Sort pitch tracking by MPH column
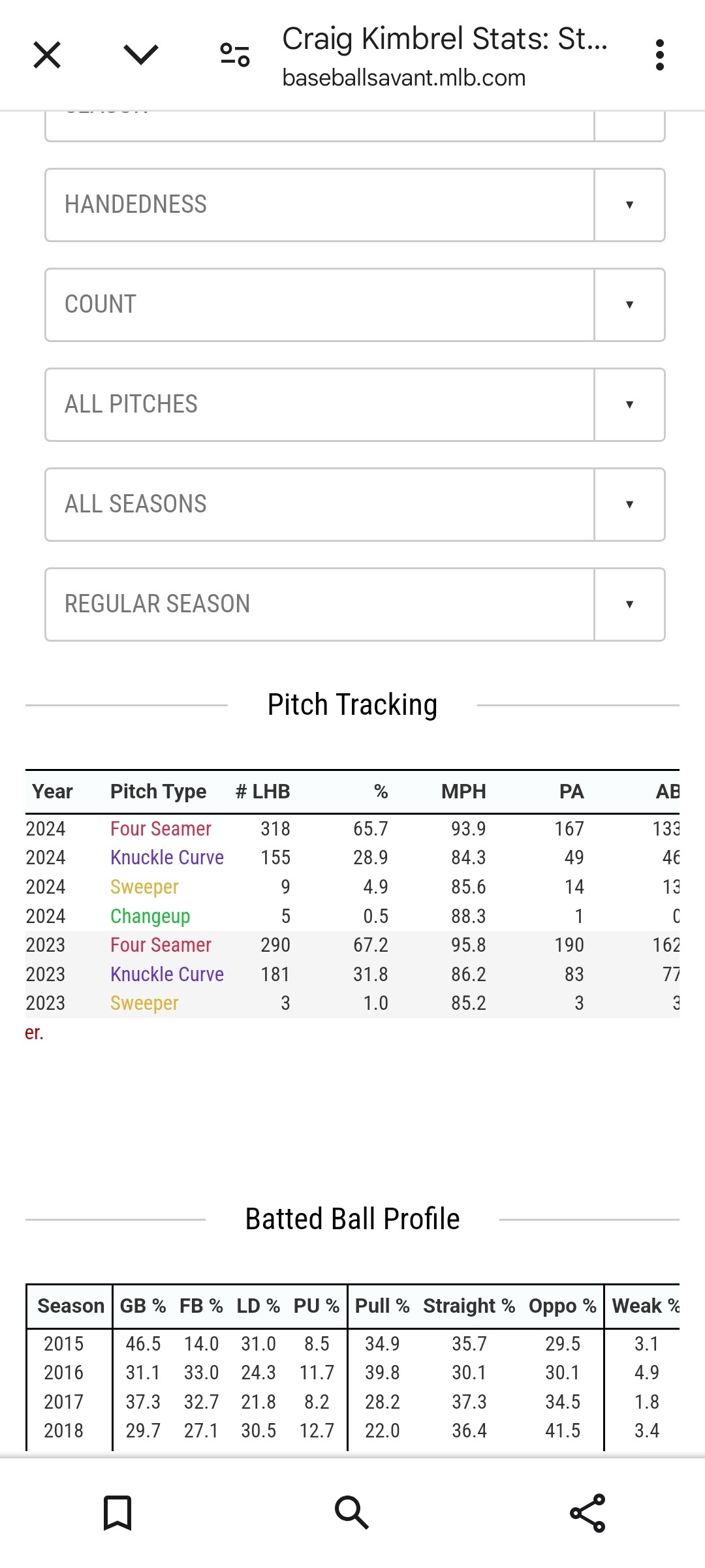This screenshot has height=1568, width=705. pos(463,792)
